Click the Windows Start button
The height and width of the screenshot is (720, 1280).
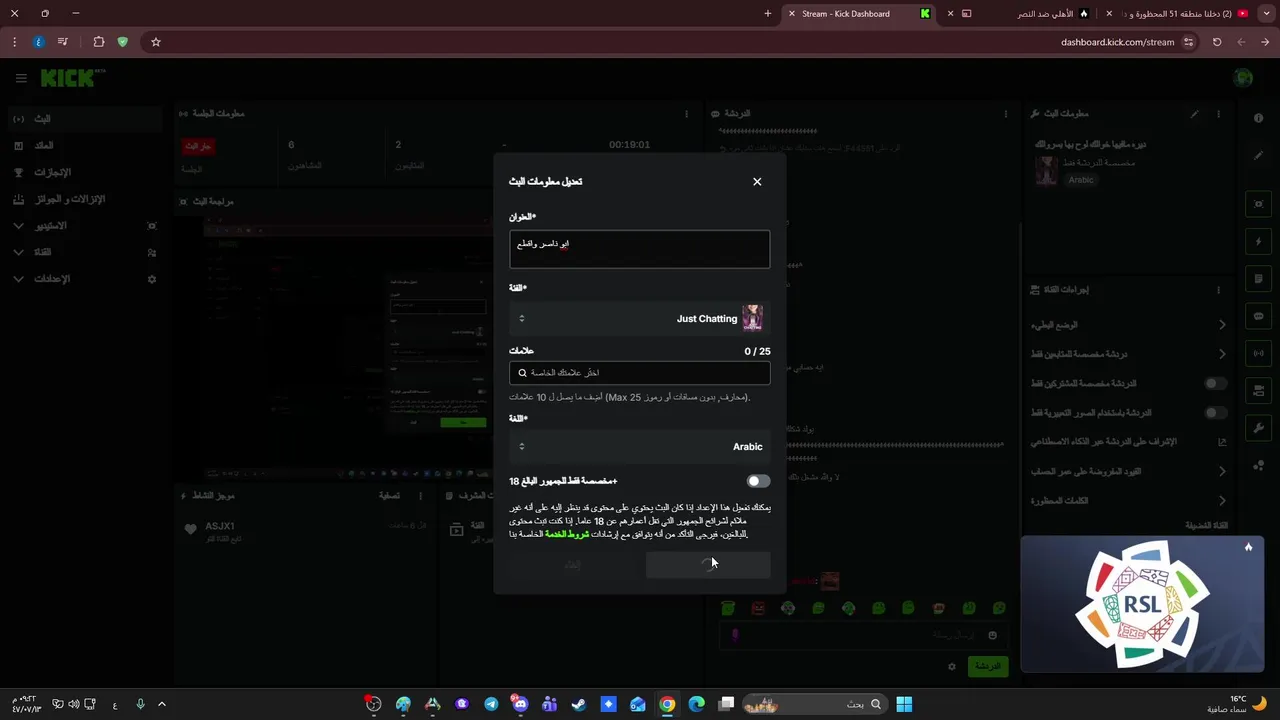pyautogui.click(x=904, y=704)
